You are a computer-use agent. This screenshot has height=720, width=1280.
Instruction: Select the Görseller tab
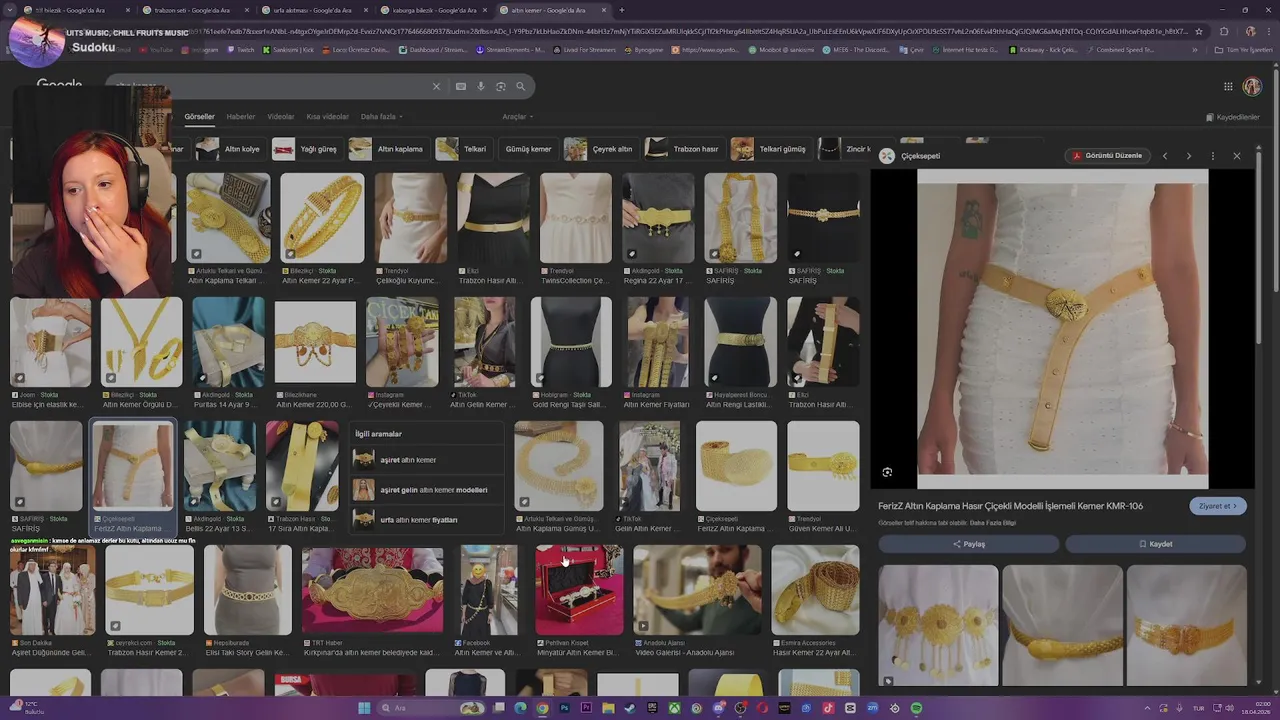[x=199, y=117]
